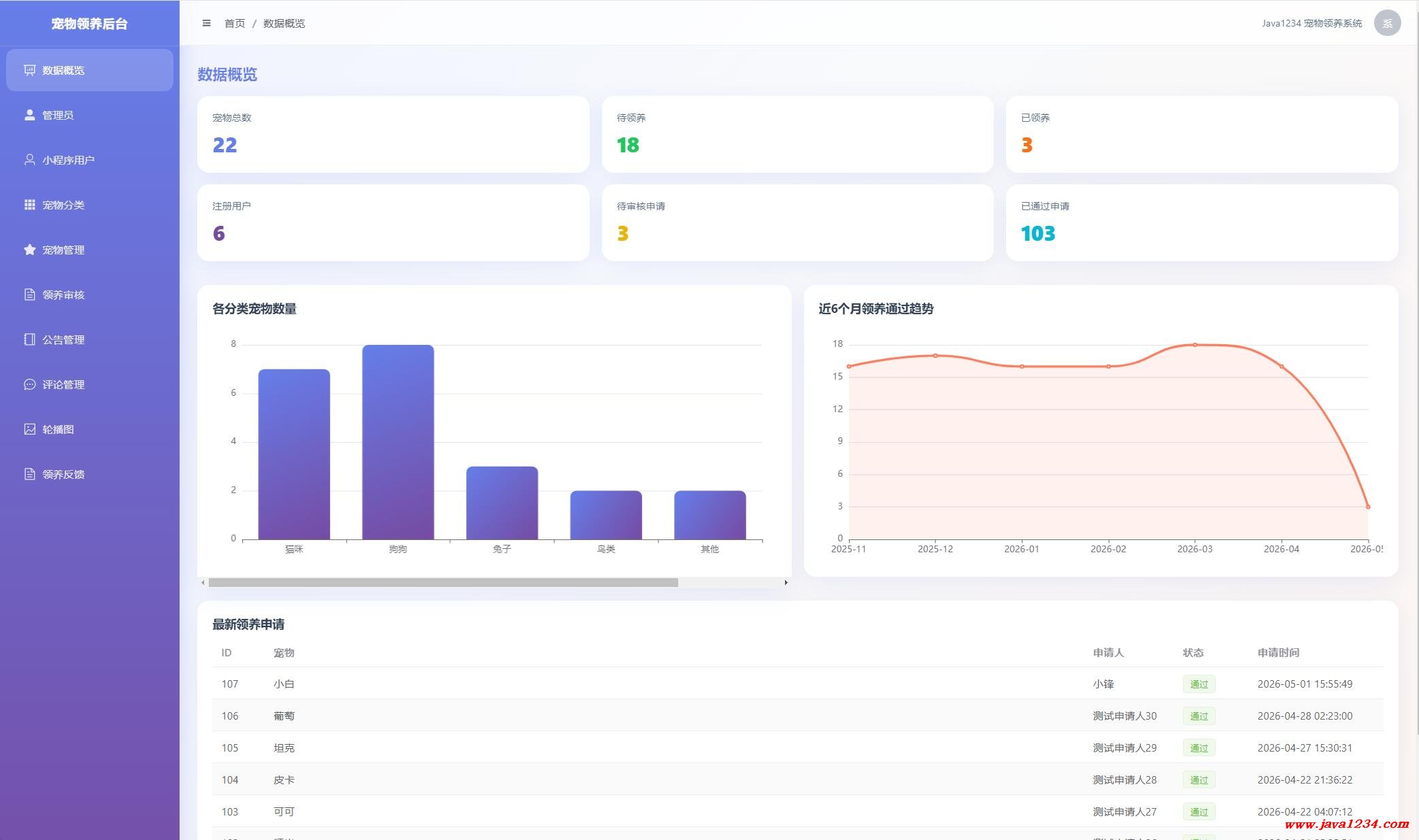This screenshot has height=840, width=1419.
Task: Click the 2026-03 data point on trend line
Action: point(1195,345)
